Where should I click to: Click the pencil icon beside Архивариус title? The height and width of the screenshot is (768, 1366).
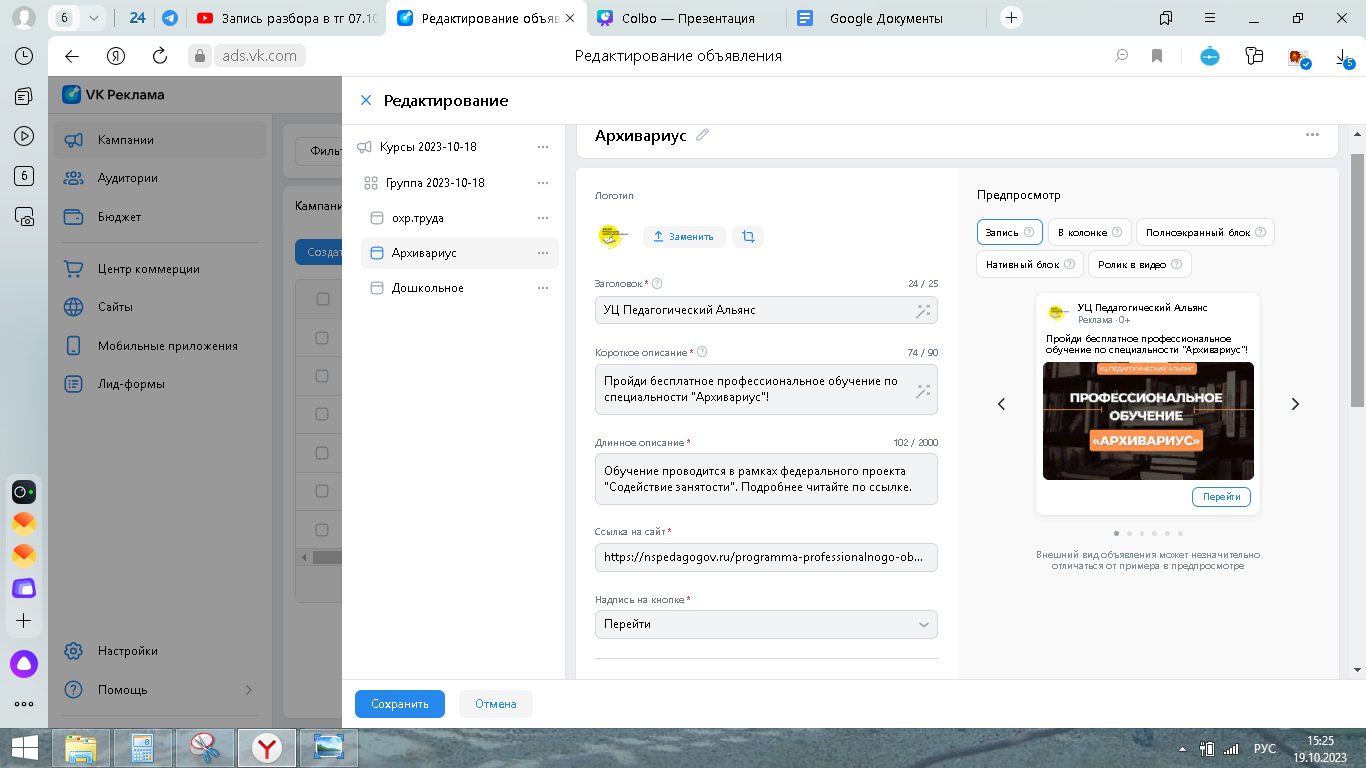coord(702,135)
